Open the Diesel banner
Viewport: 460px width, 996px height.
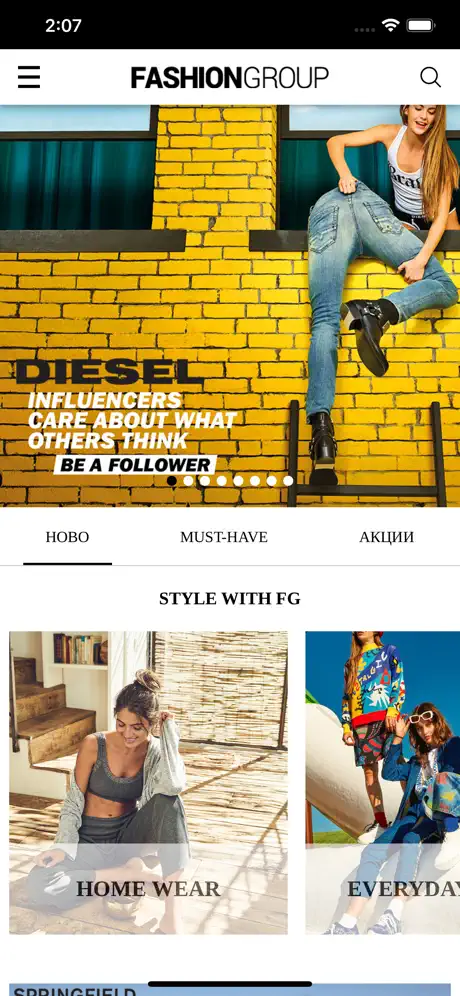click(230, 306)
